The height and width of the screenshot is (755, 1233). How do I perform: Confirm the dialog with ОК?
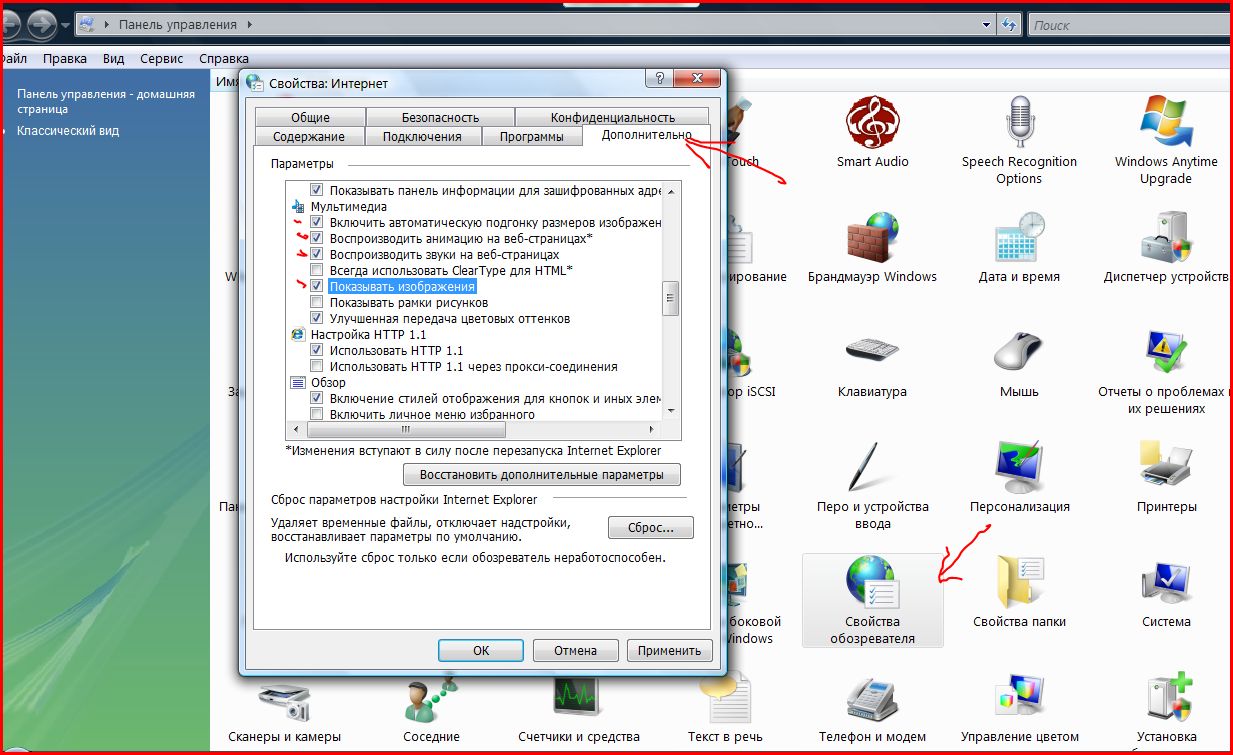coord(481,650)
